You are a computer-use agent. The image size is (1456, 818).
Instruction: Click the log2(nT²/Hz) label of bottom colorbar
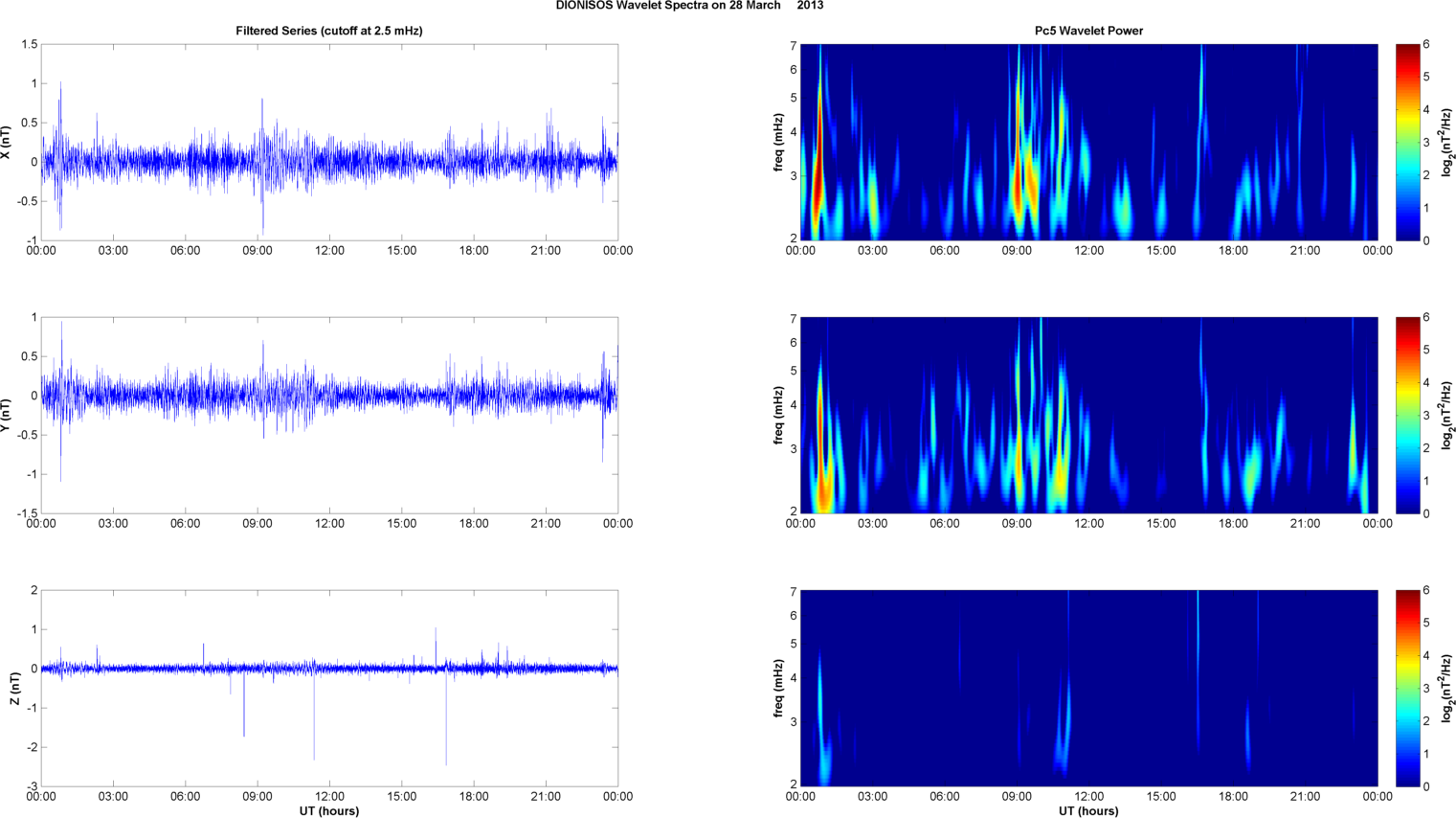tap(1448, 688)
